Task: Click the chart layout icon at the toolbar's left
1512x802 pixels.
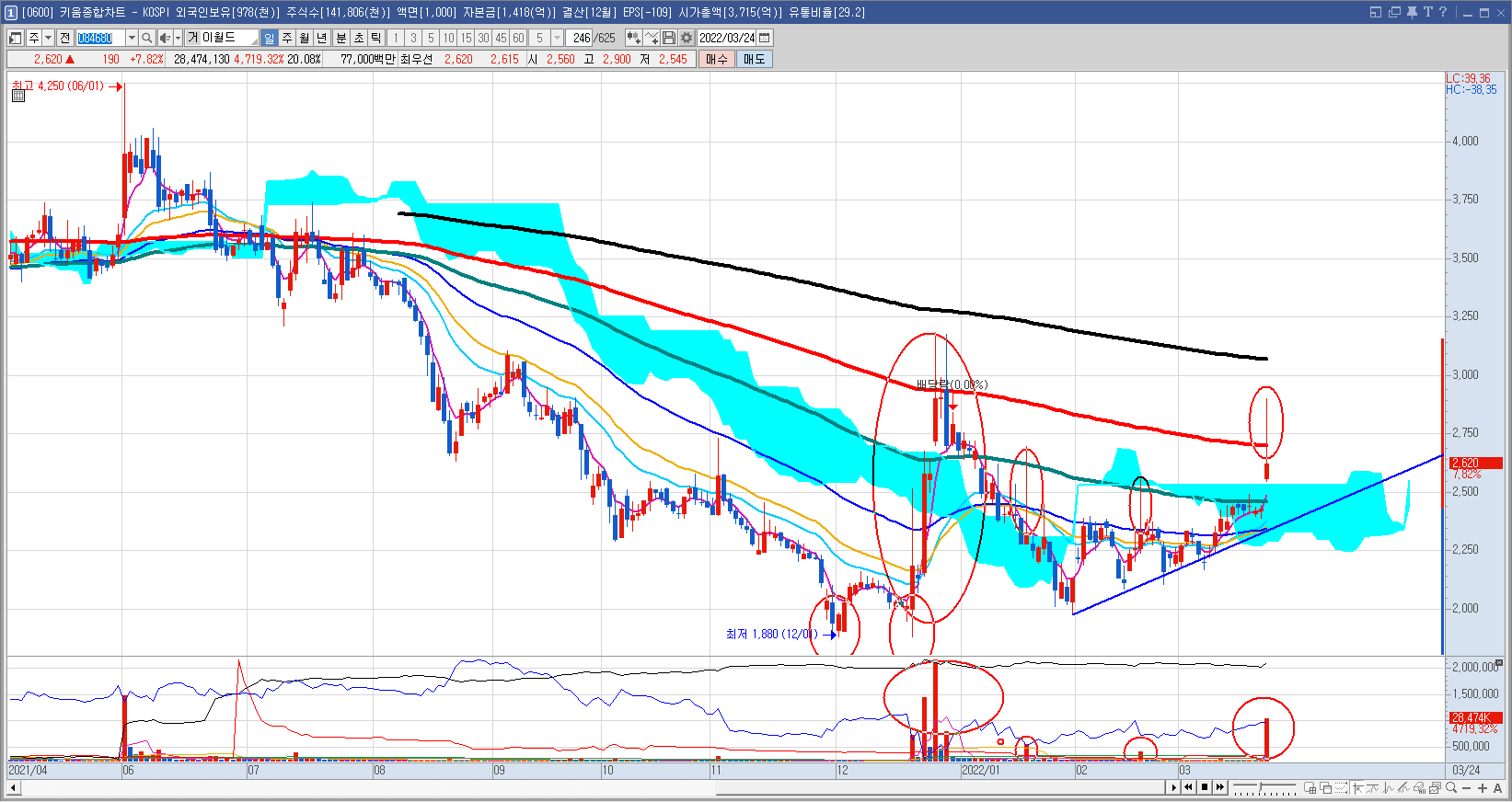Action: click(15, 38)
